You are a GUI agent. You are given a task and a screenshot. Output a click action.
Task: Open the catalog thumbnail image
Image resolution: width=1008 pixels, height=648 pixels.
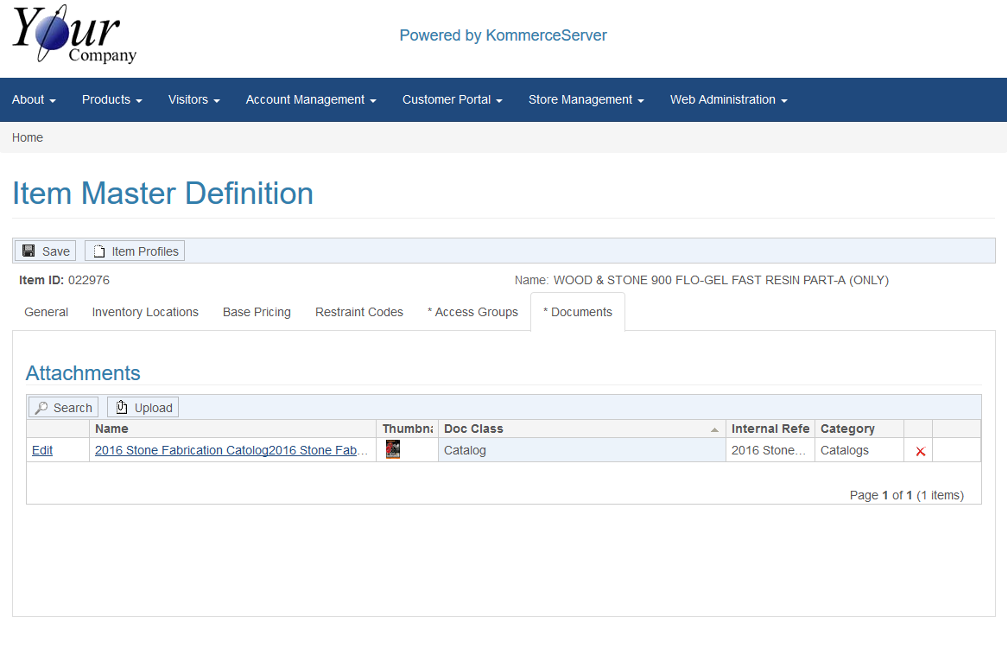[x=393, y=450]
